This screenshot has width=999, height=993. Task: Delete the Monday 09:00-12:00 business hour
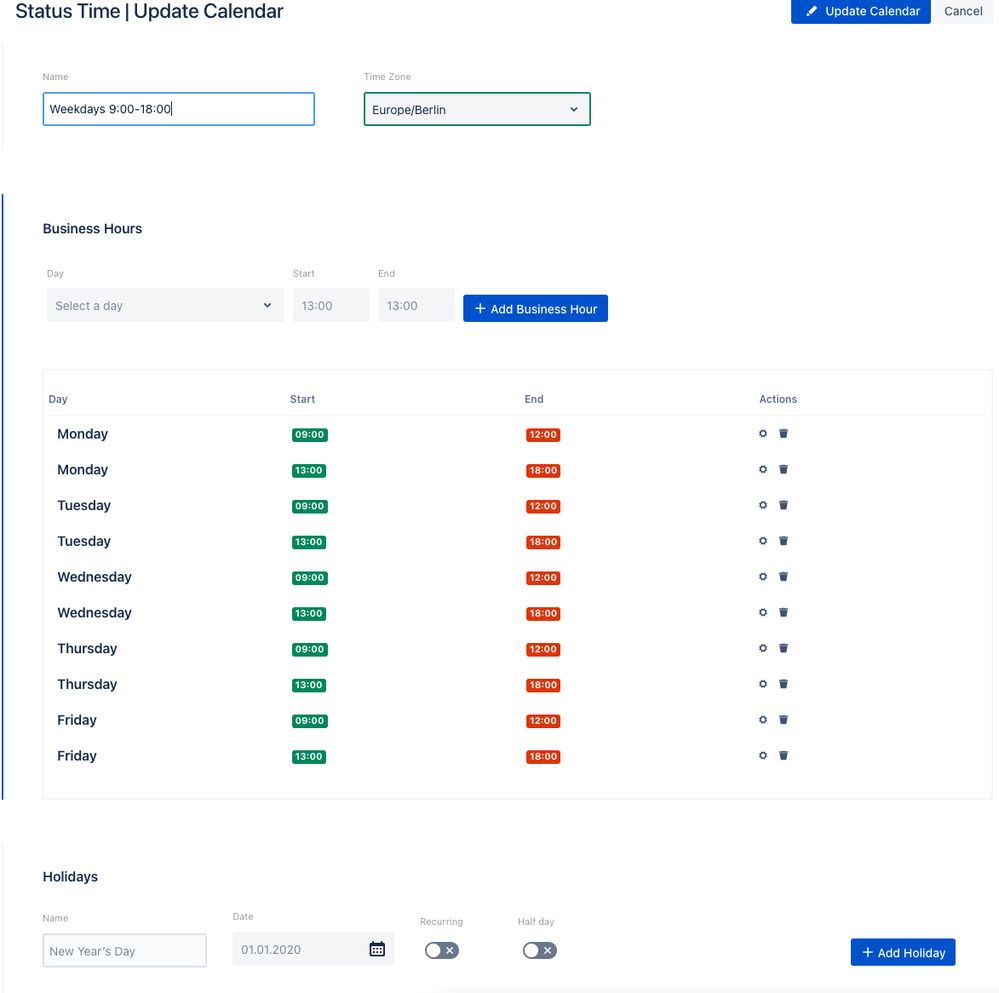[783, 434]
